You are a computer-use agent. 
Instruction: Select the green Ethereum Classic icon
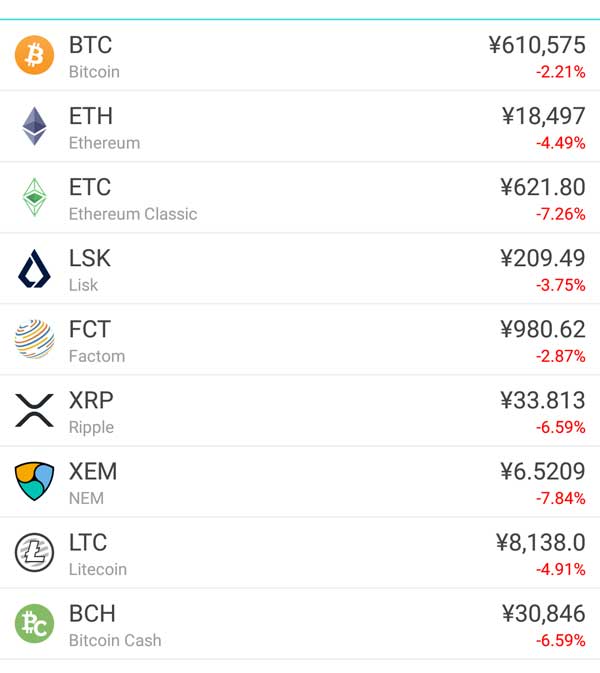pyautogui.click(x=35, y=197)
